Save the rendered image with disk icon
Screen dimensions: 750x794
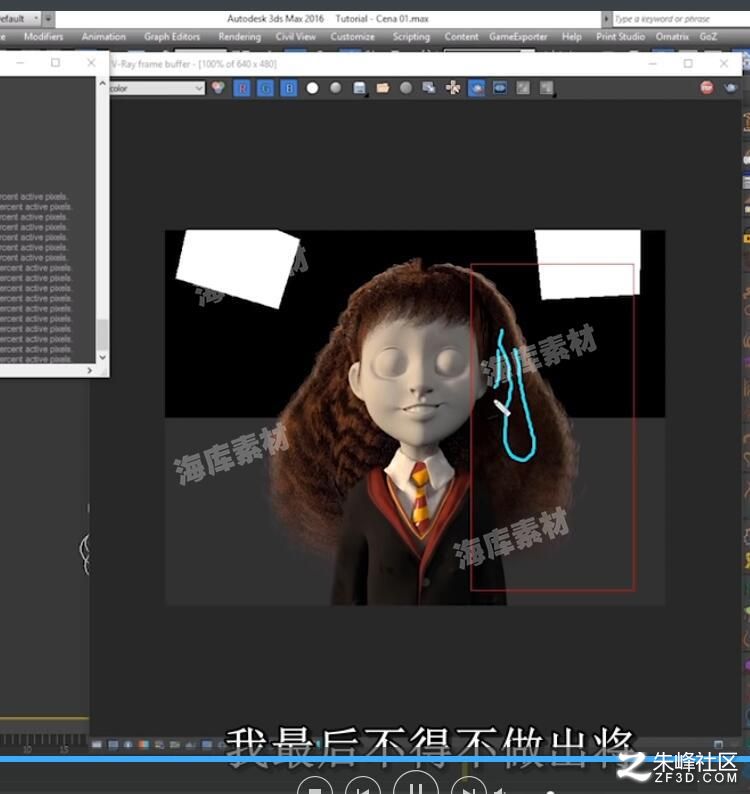click(x=360, y=88)
